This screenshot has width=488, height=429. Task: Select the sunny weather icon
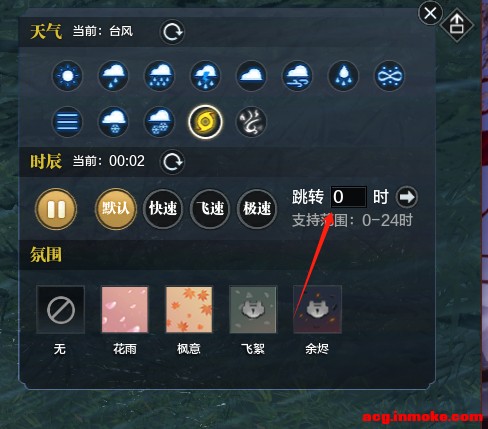coord(67,76)
